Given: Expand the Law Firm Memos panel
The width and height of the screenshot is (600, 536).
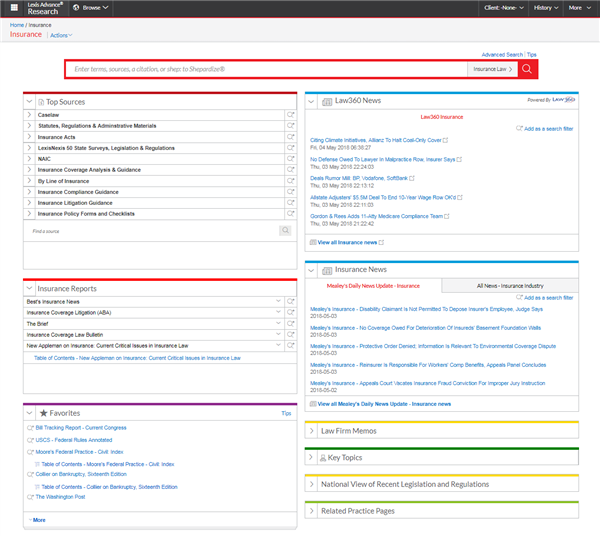Looking at the screenshot, I should point(311,431).
